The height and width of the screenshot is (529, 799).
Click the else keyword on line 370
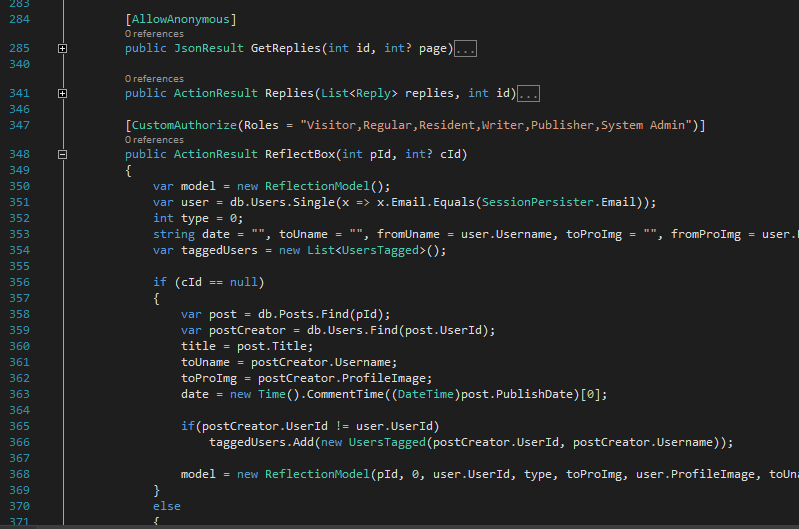coord(167,507)
